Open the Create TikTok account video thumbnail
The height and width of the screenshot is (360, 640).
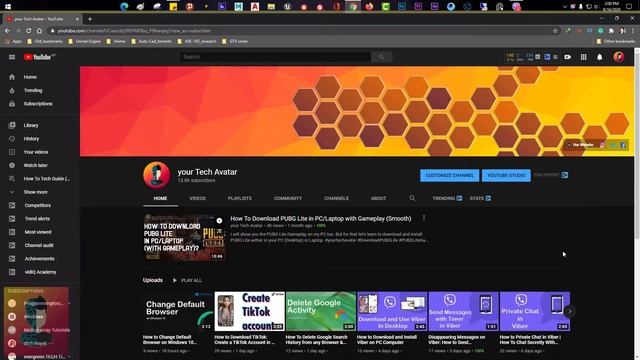pos(249,311)
